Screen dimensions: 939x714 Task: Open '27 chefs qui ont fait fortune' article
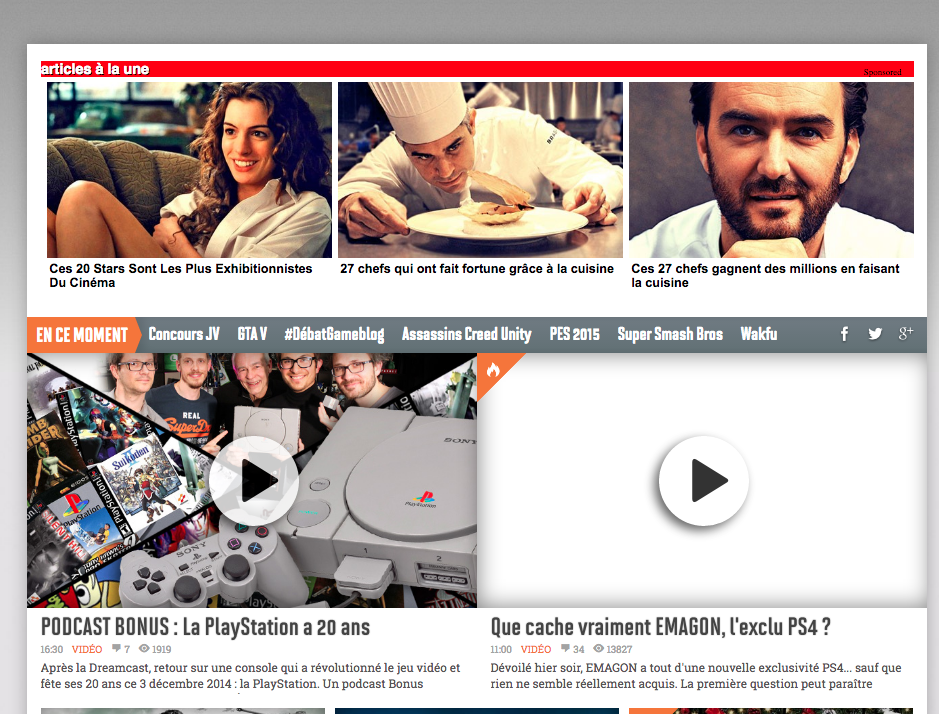477,269
